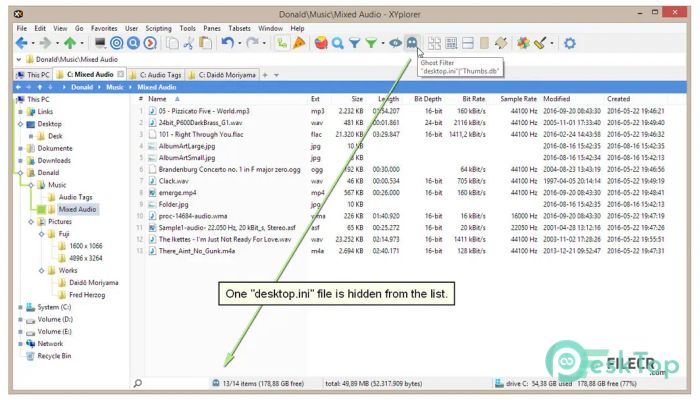Toggle the eye show-hidden icon

click(x=395, y=43)
